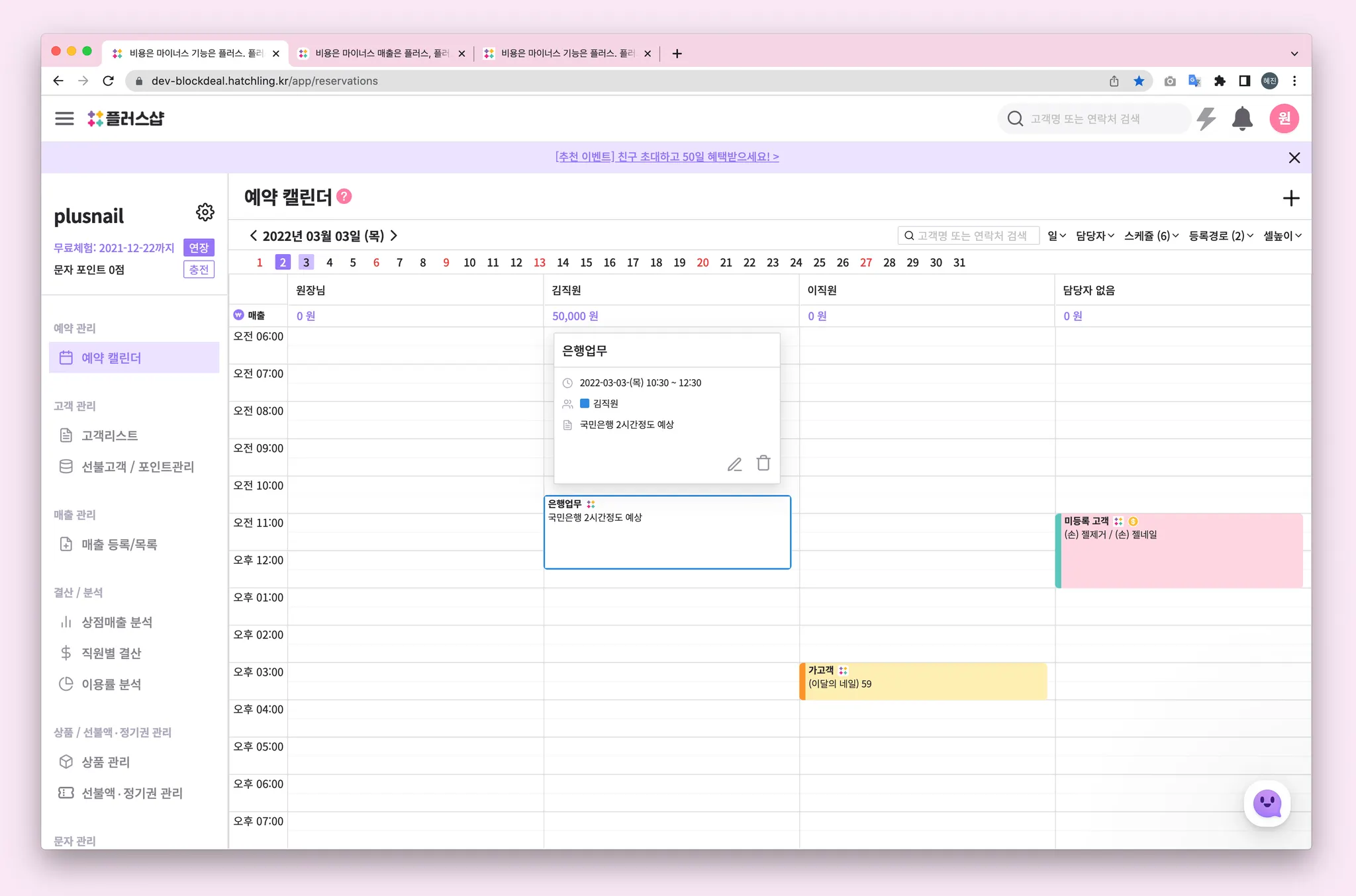The height and width of the screenshot is (896, 1356).
Task: Open the purple chat assistant bubble
Action: (1267, 803)
